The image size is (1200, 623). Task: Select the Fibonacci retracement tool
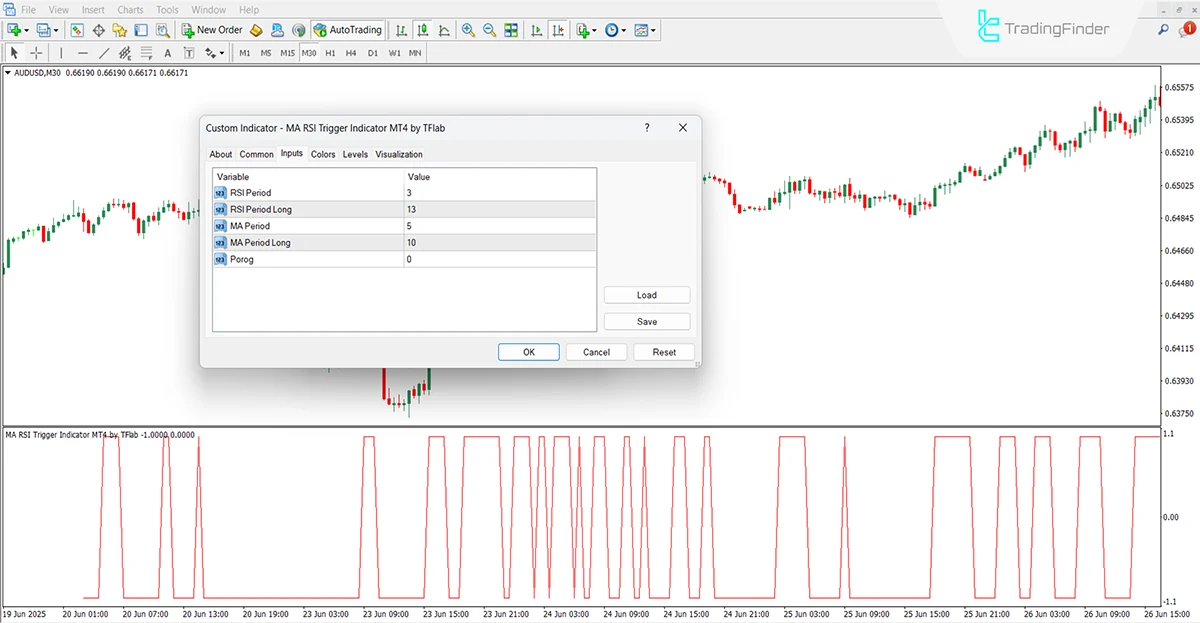(145, 52)
